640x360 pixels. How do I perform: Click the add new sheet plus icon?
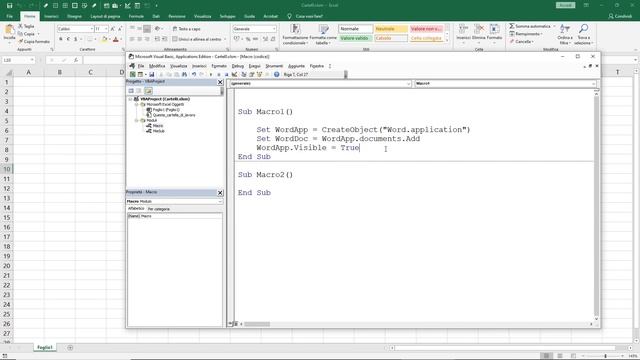70,347
